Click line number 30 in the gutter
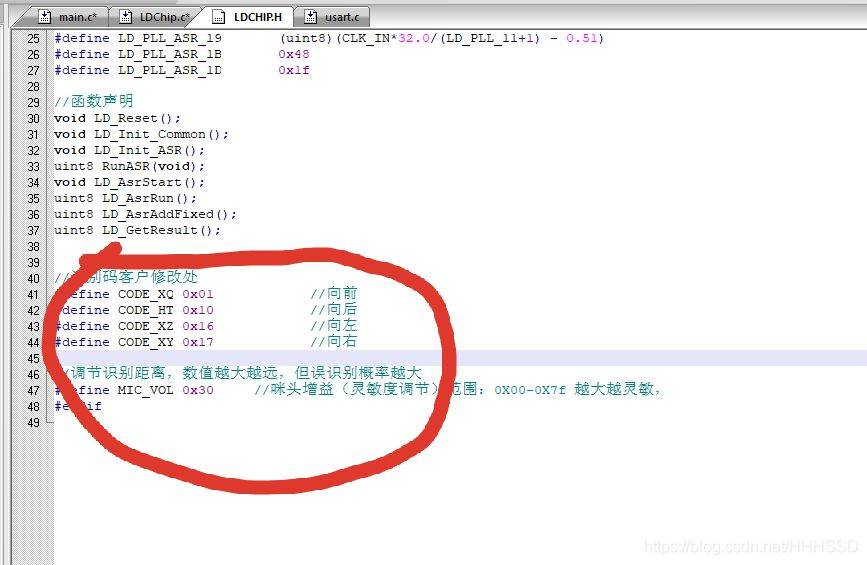The width and height of the screenshot is (867, 565). pyautogui.click(x=32, y=118)
